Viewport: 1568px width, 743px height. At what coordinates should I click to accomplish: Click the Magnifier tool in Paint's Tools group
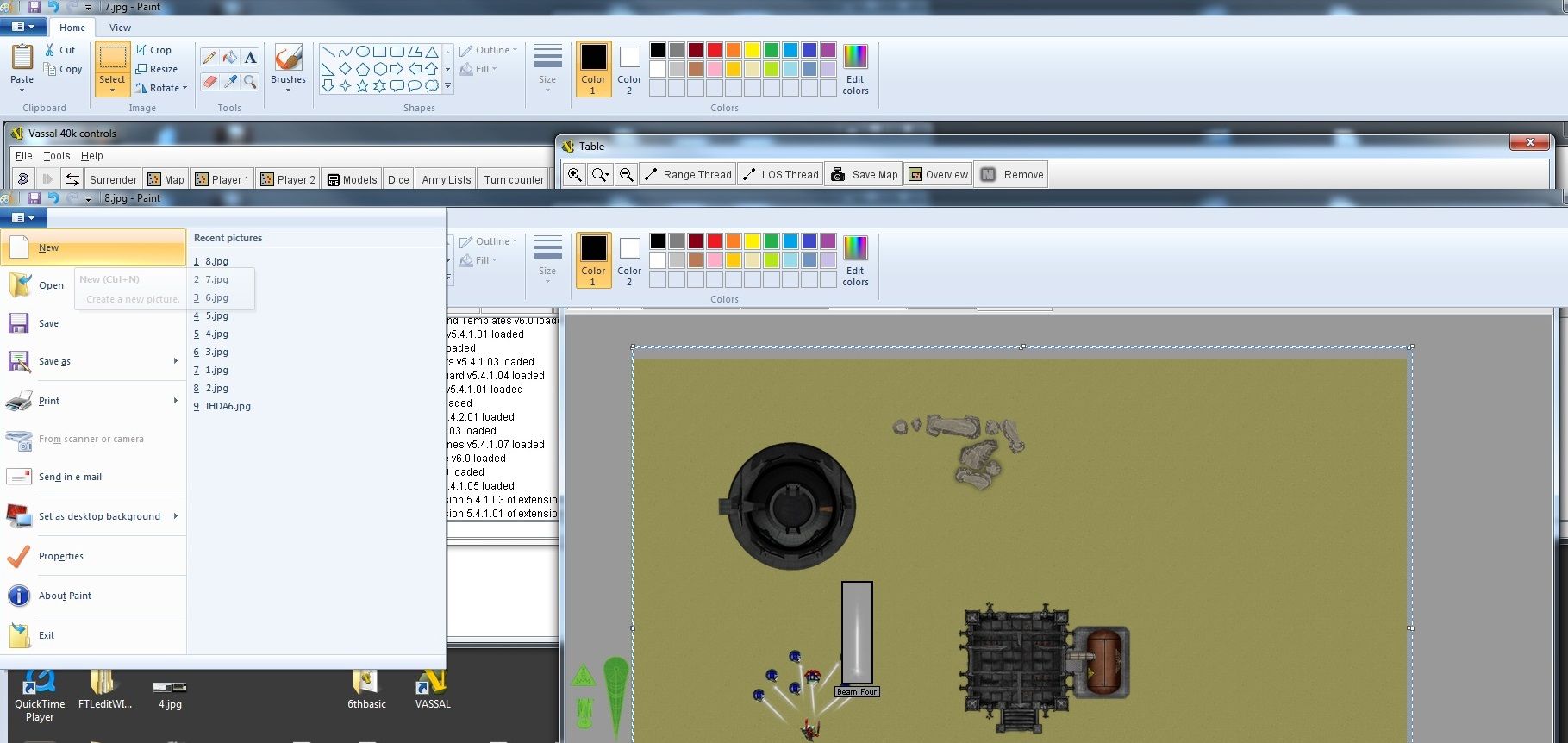(250, 82)
